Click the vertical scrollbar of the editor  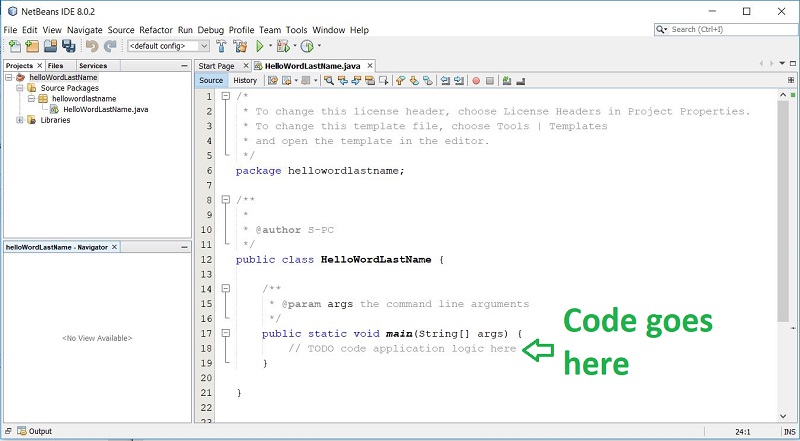[783, 211]
